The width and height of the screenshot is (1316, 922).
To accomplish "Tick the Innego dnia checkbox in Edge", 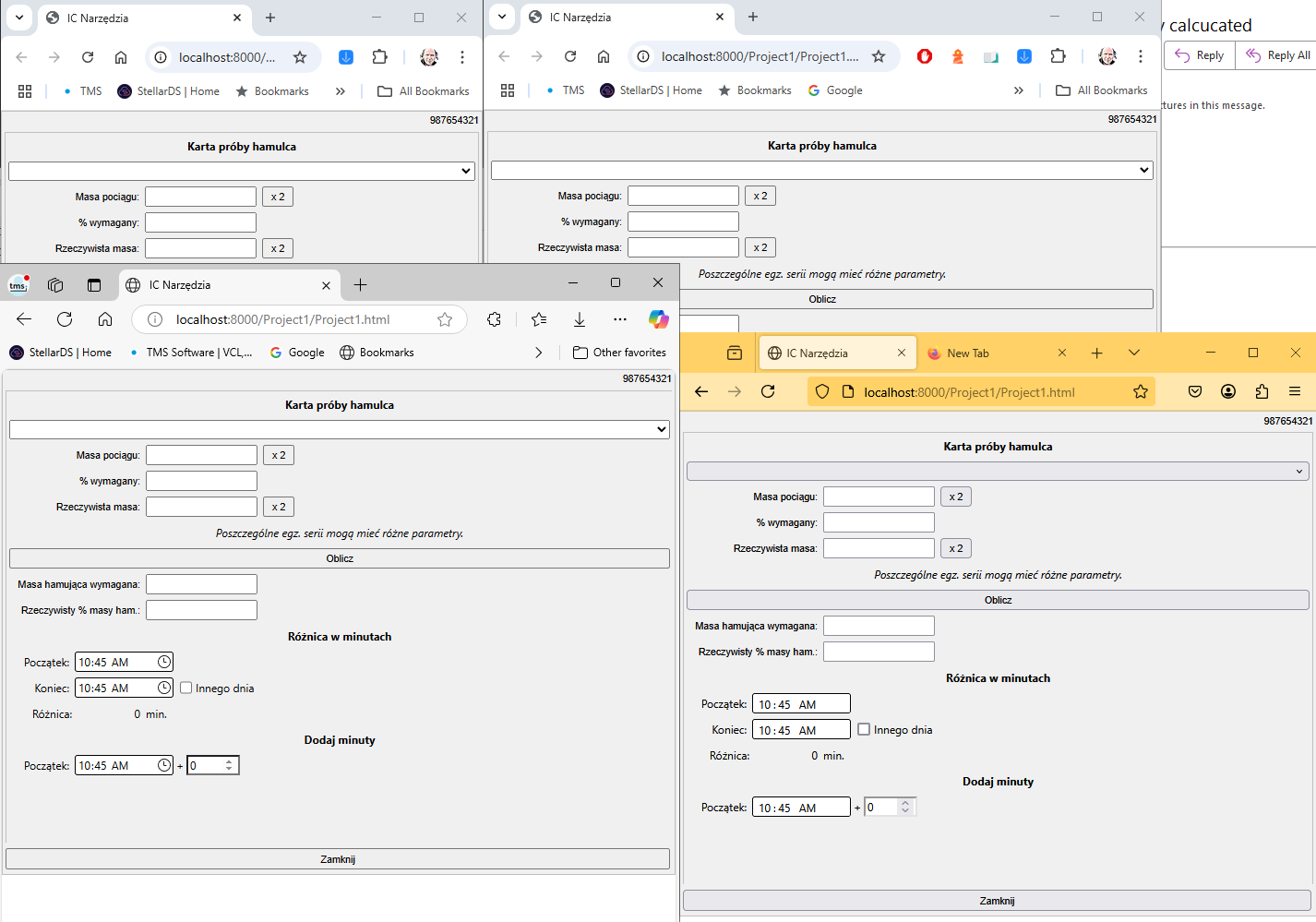I will point(186,688).
